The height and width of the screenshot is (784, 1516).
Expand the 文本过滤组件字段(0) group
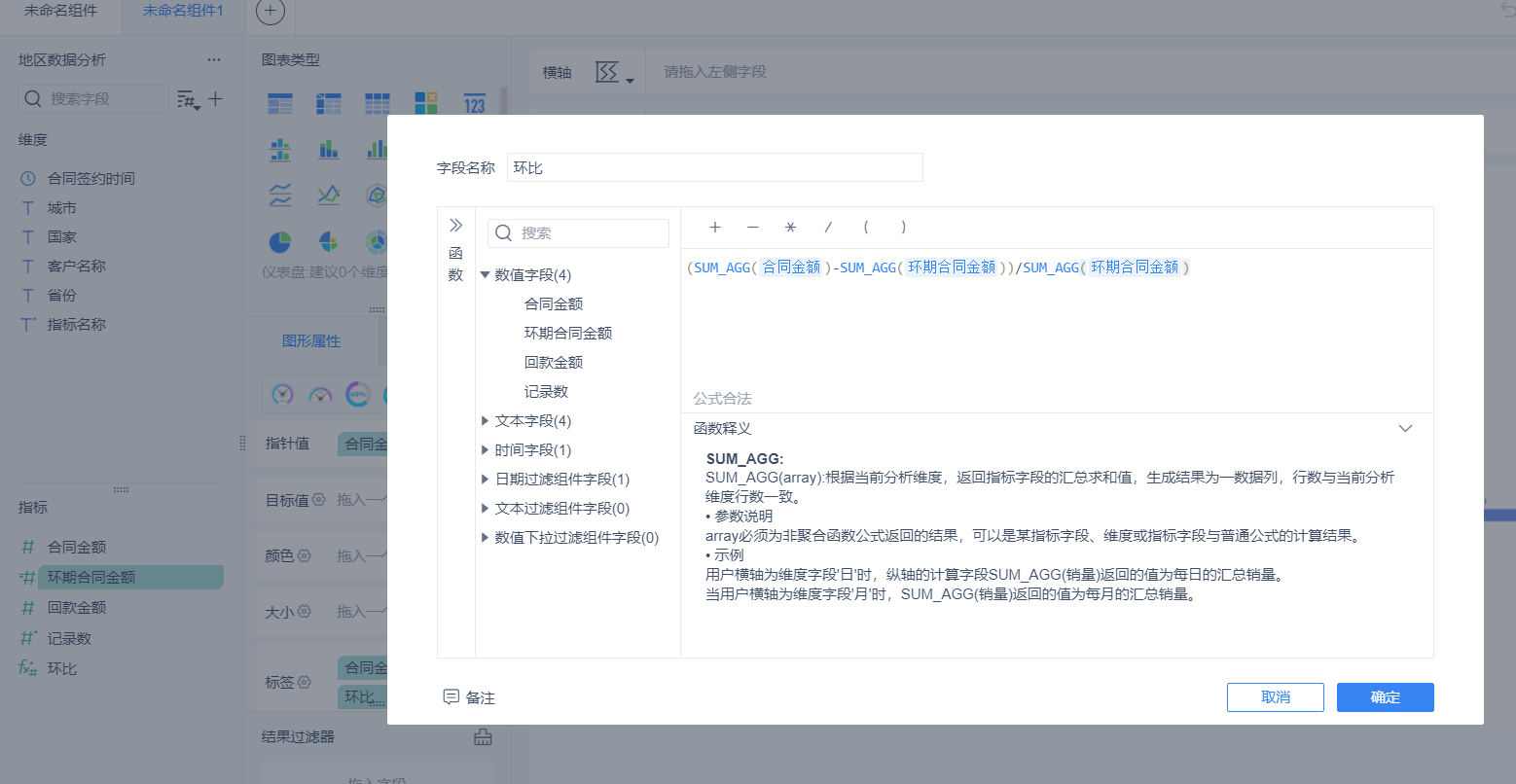pos(485,509)
